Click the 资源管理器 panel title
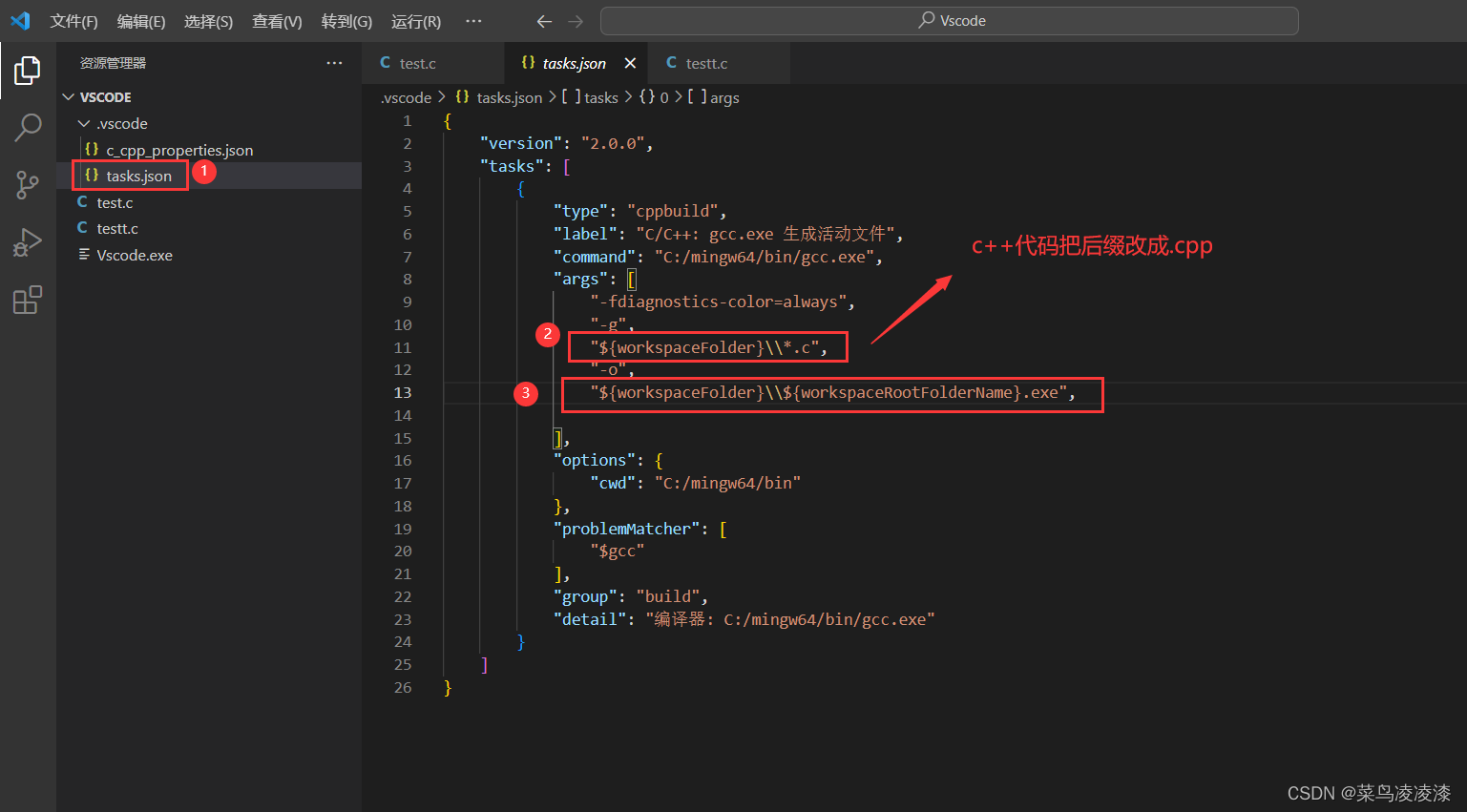1467x812 pixels. point(113,63)
